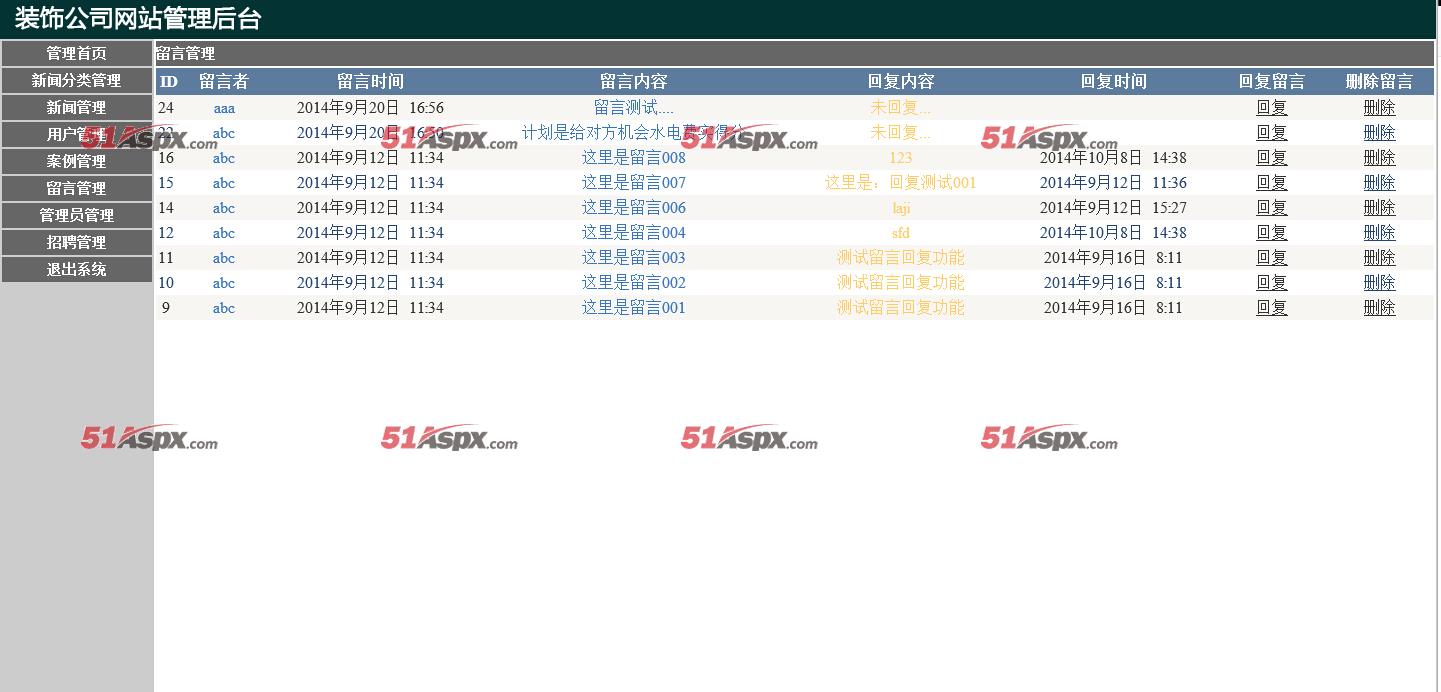Screen dimensions: 1441x692
Task: Delete the 这里是留言001 message
Action: (1379, 307)
